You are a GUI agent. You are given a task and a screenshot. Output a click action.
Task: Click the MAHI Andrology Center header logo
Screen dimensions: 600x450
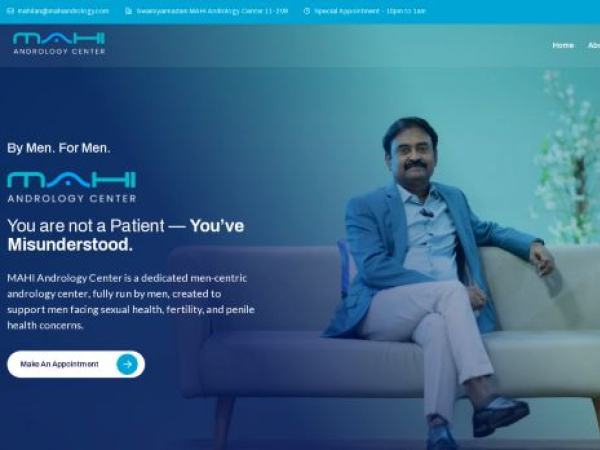click(x=59, y=44)
